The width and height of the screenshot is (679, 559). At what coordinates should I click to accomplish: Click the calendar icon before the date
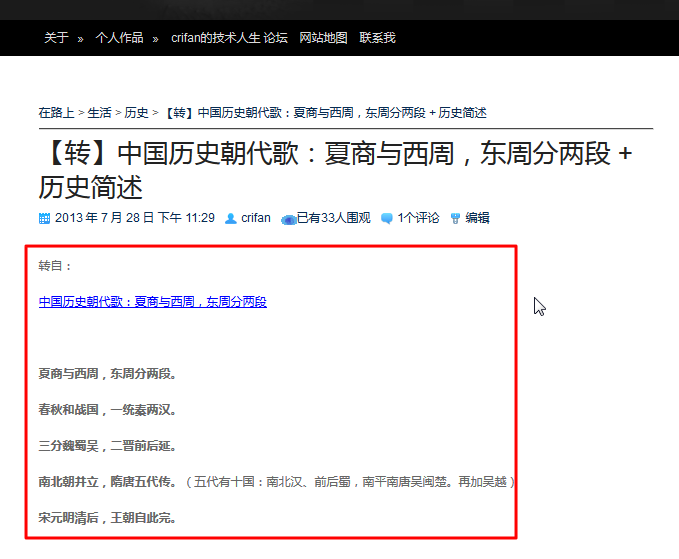[44, 218]
